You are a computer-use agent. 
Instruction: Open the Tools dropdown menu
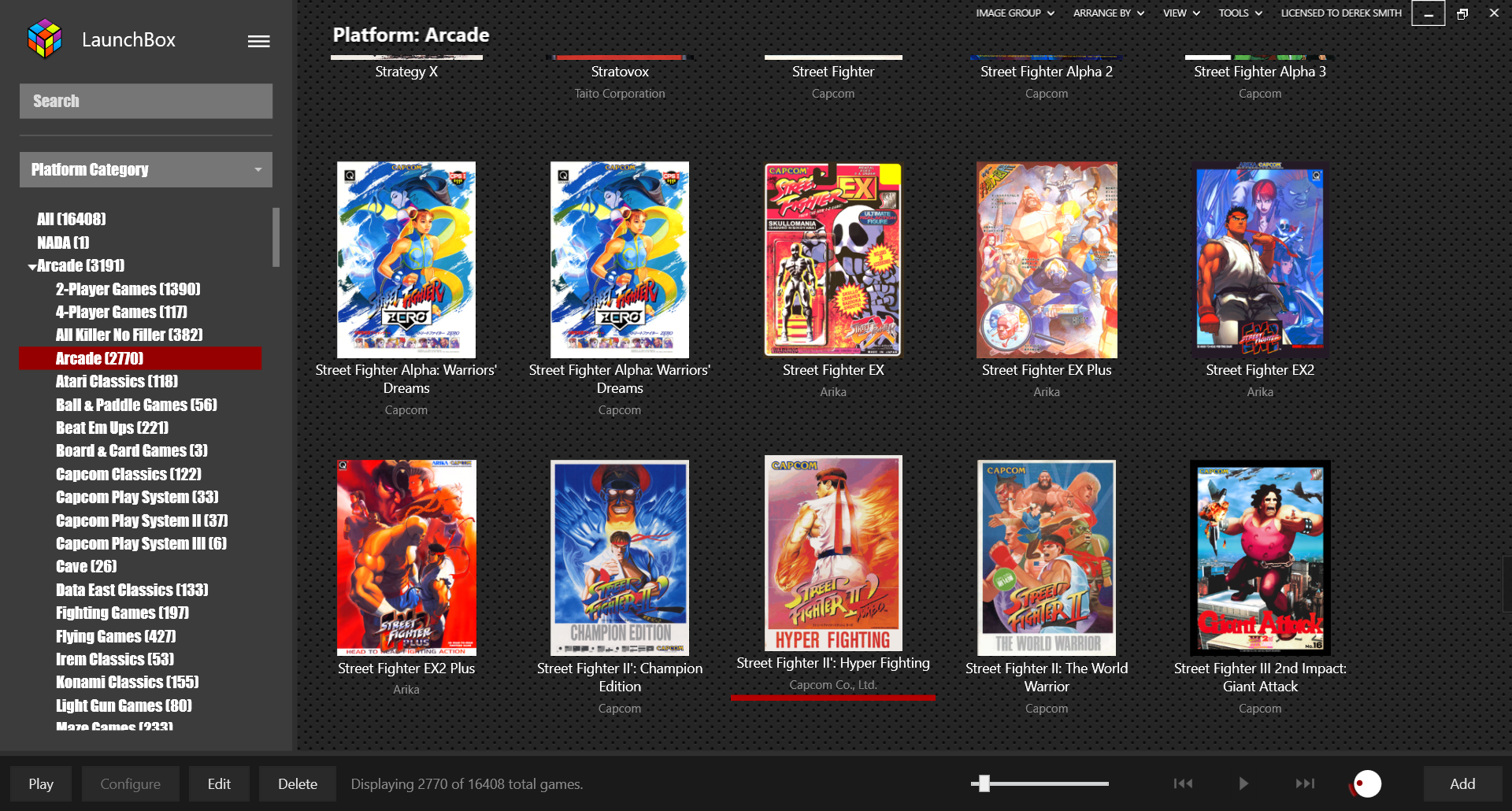(x=1240, y=13)
